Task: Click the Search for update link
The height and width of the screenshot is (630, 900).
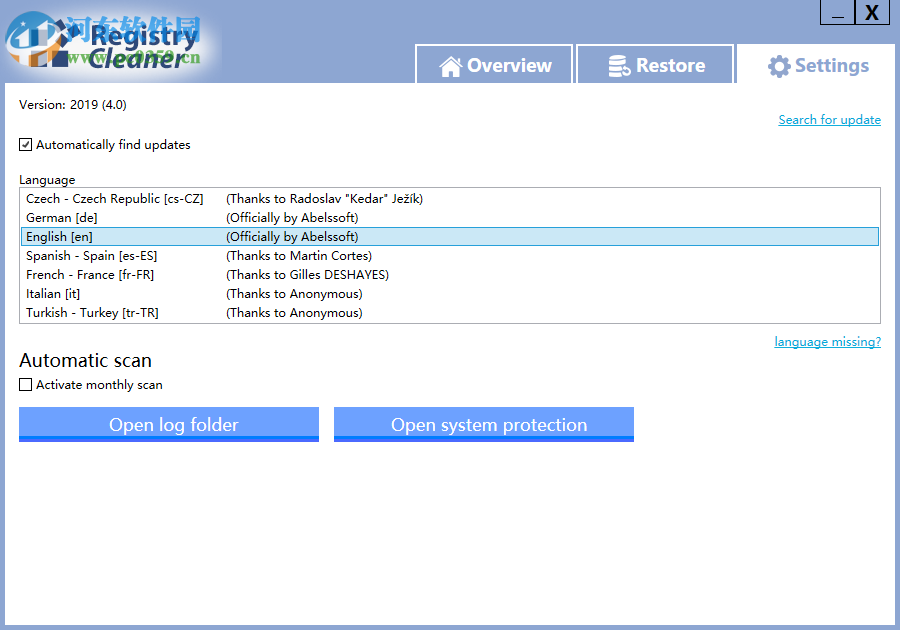Action: point(829,119)
